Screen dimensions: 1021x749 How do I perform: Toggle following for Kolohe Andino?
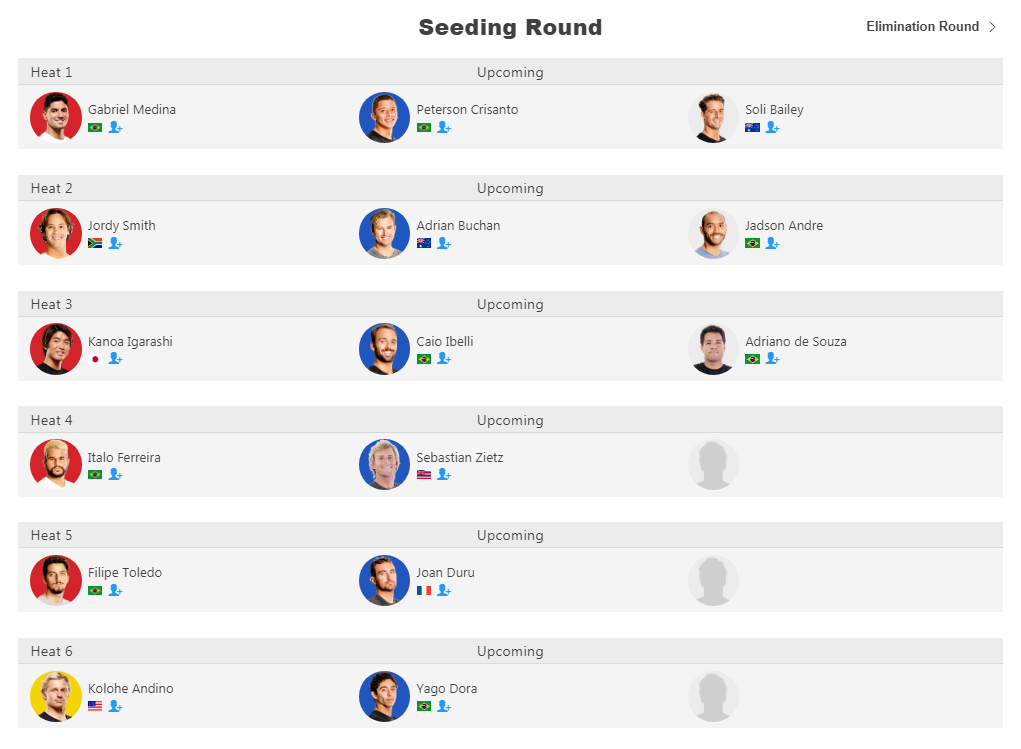(115, 706)
